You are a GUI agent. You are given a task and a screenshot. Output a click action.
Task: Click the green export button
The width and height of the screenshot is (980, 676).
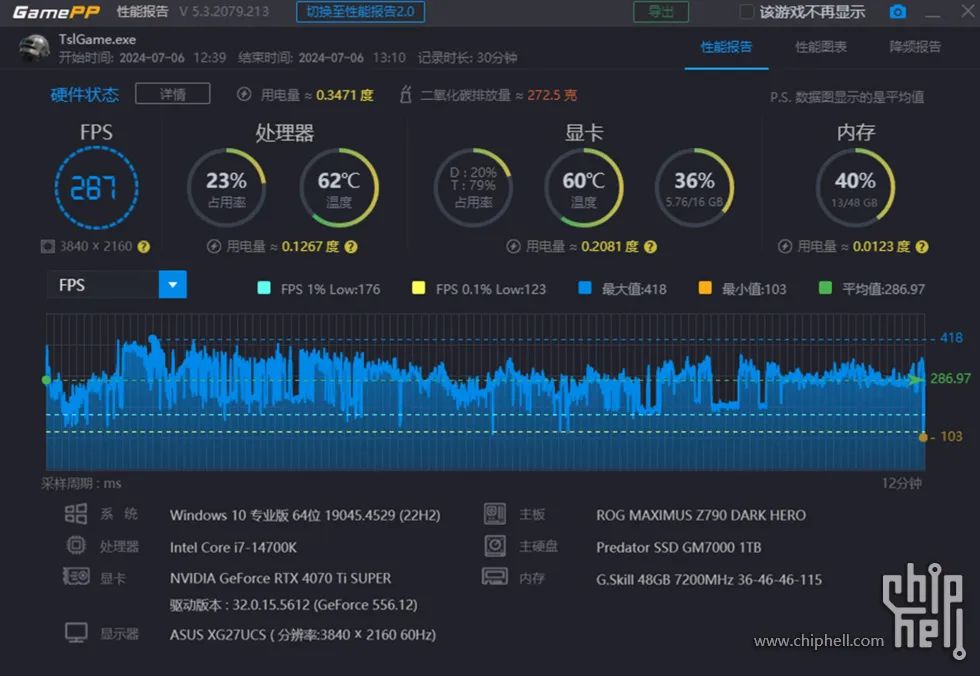click(x=661, y=12)
